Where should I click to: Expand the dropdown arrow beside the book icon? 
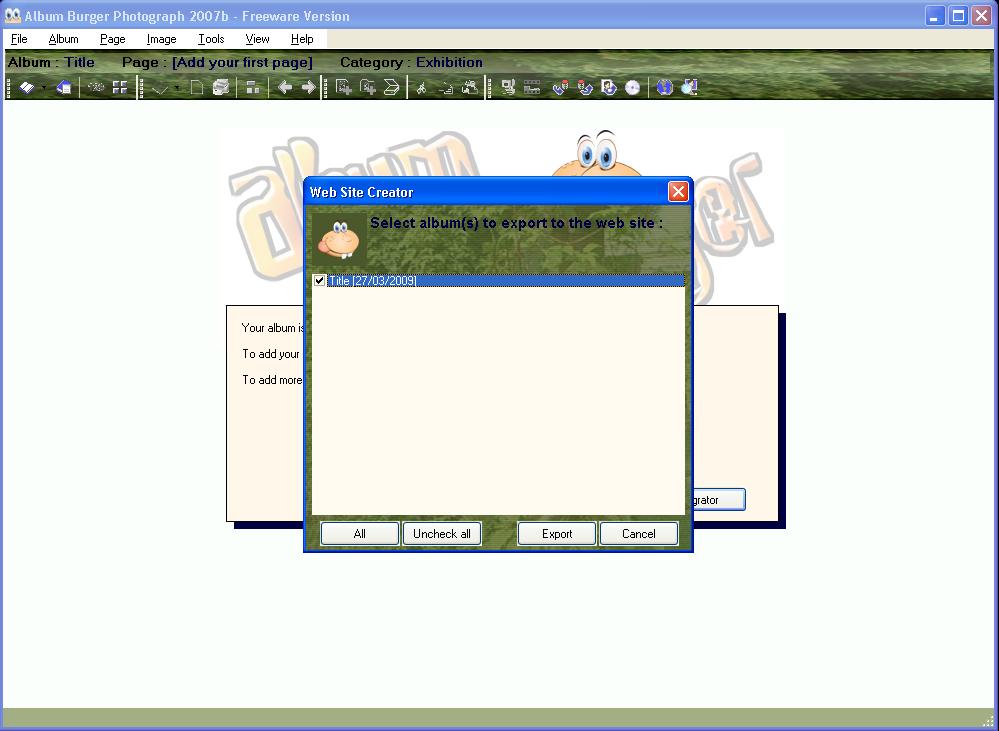pos(44,87)
